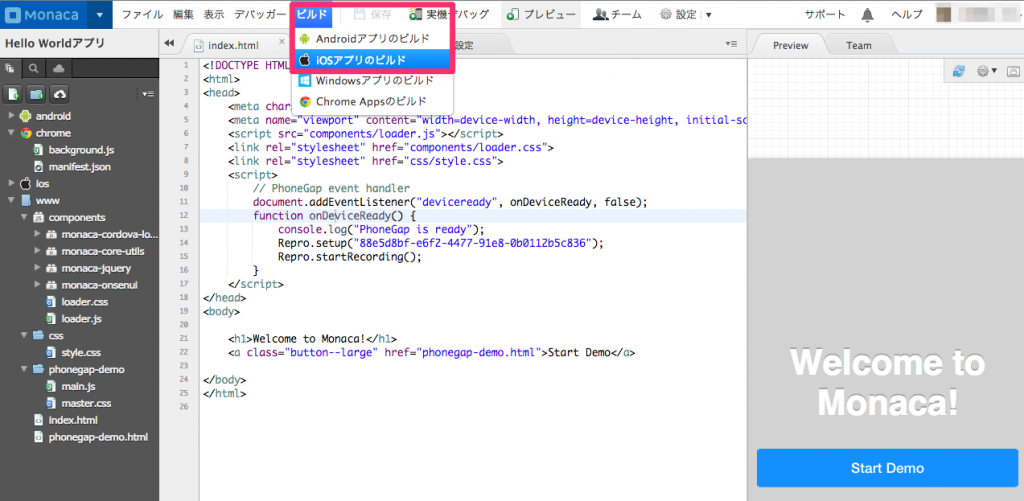Open background.js in the file tree

[x=81, y=150]
